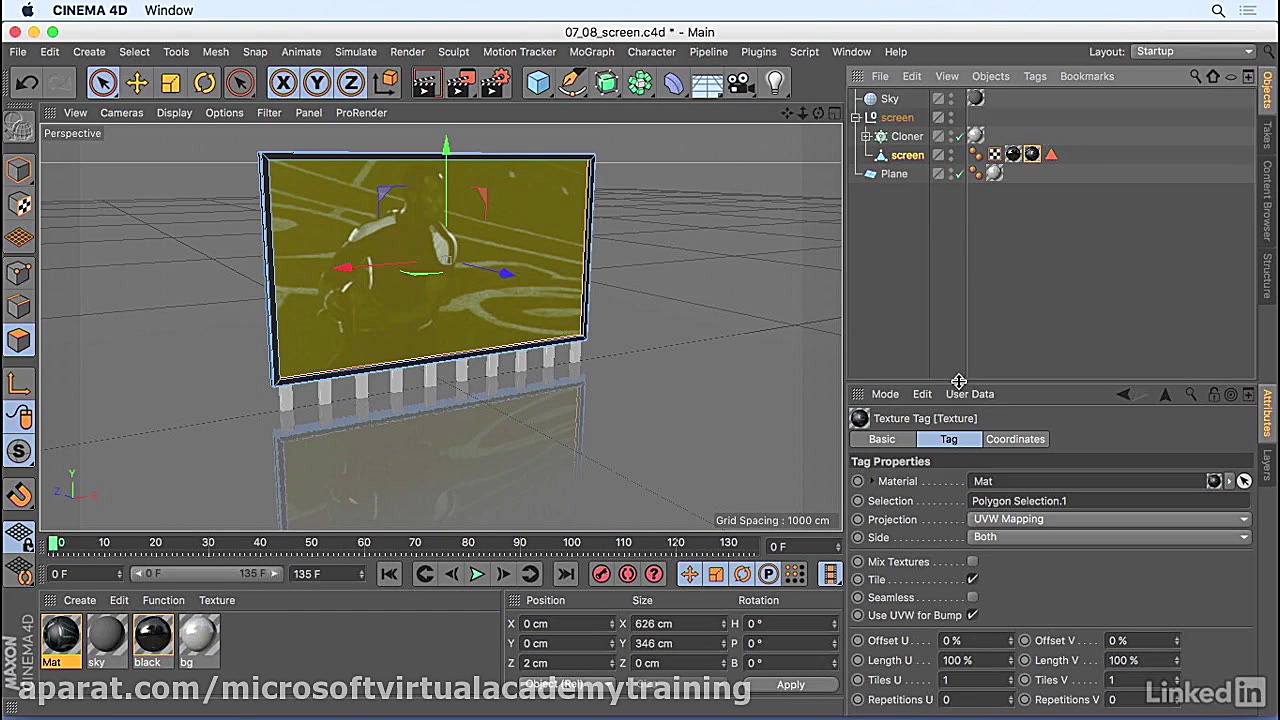Image resolution: width=1280 pixels, height=720 pixels.
Task: Click Render to Picture Viewer icon
Action: point(461,83)
